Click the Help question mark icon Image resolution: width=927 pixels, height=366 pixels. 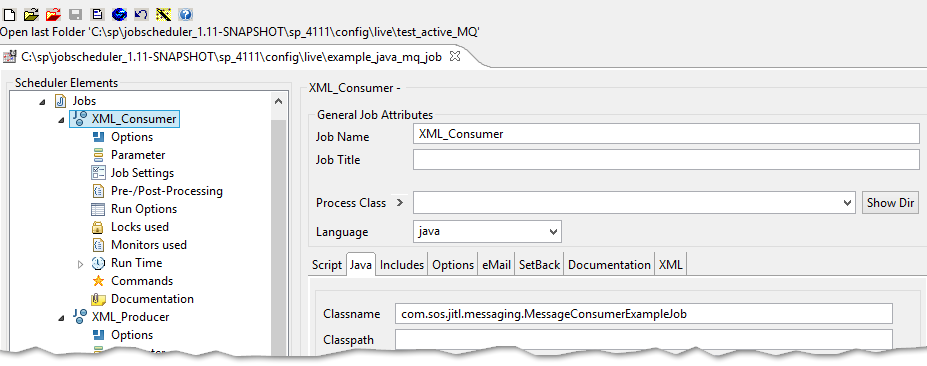point(185,14)
